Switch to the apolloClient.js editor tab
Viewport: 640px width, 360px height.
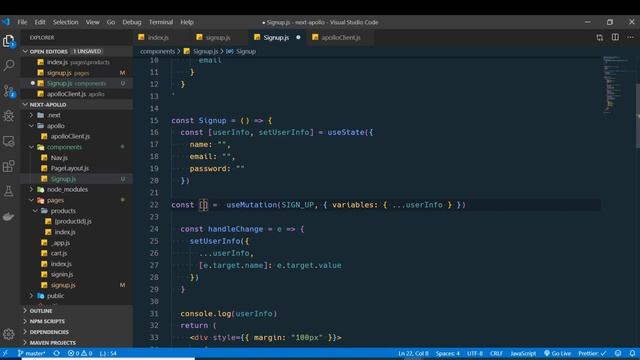(340, 38)
